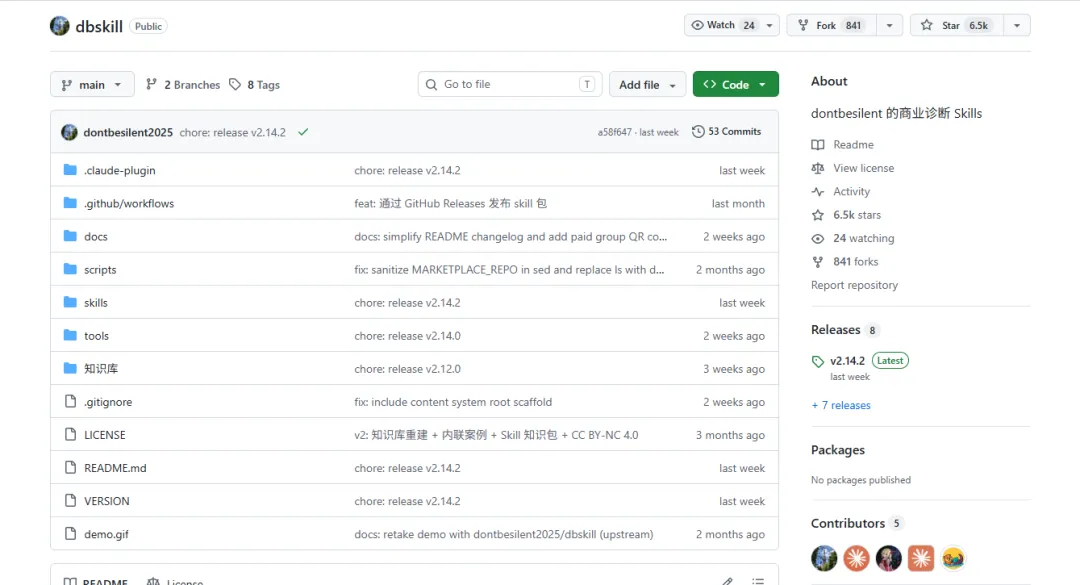1080x585 pixels.
Task: Open the main branch selector dropdown
Action: pos(92,84)
